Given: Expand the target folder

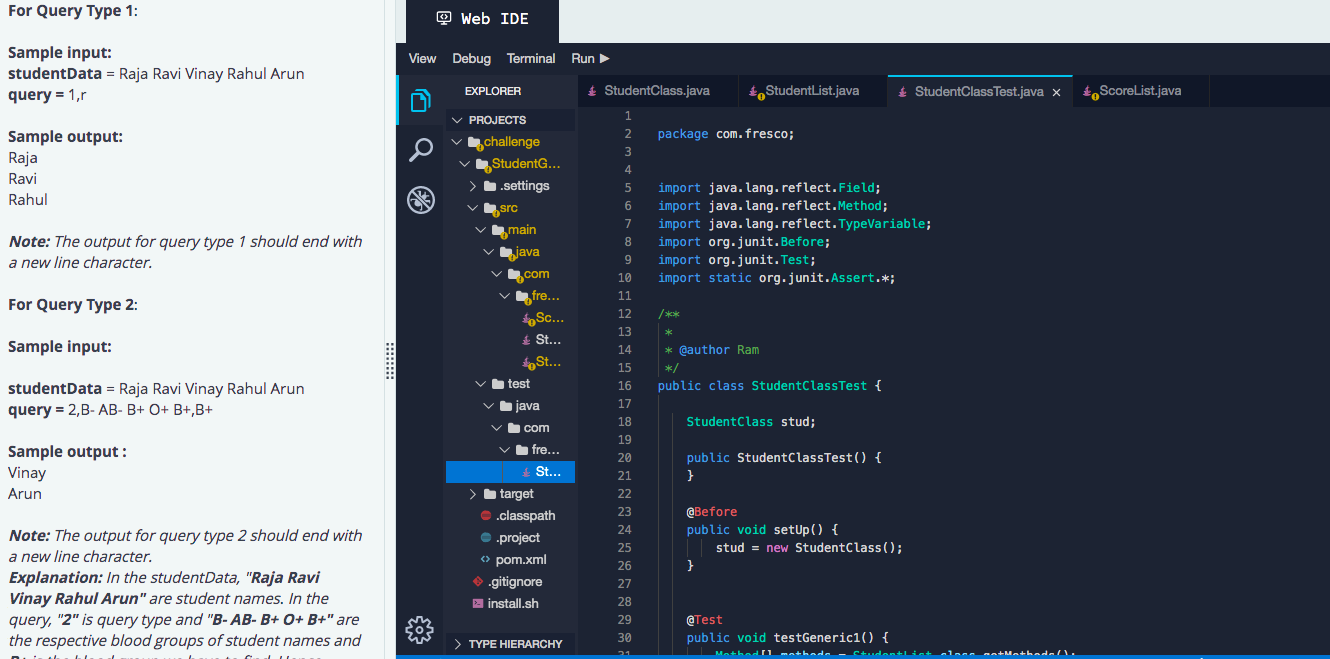Looking at the screenshot, I should [x=473, y=493].
